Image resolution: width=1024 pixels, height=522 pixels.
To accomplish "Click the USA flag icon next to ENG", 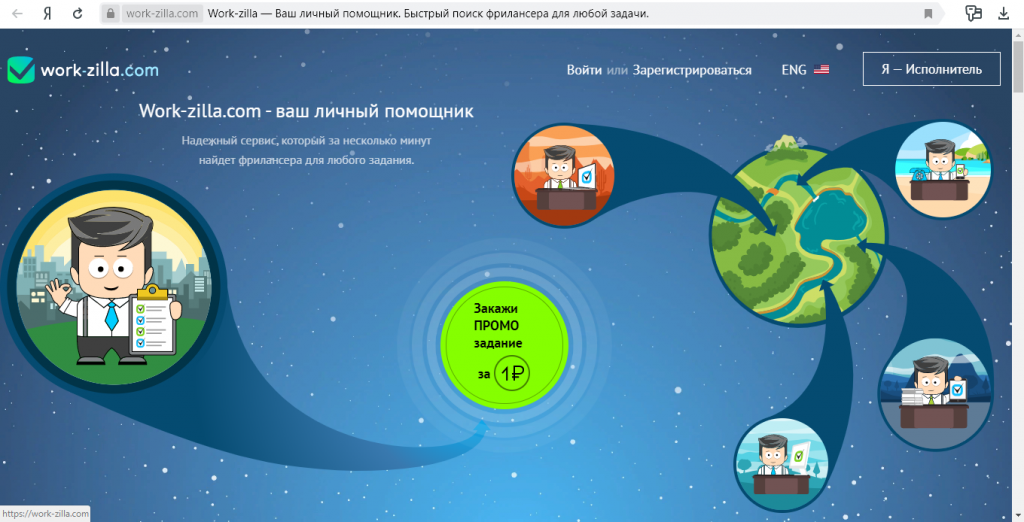I will (x=821, y=70).
